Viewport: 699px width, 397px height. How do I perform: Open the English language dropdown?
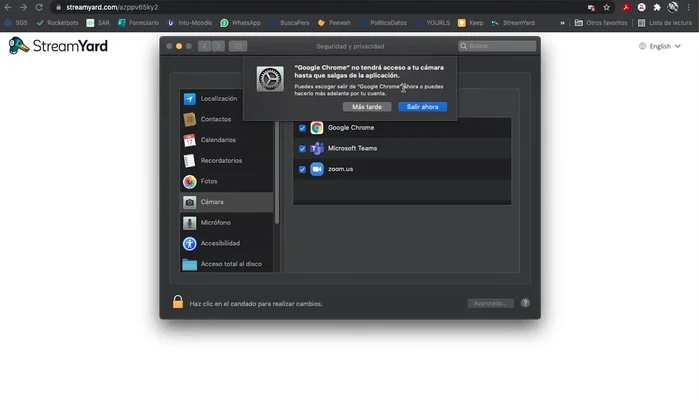pos(660,46)
